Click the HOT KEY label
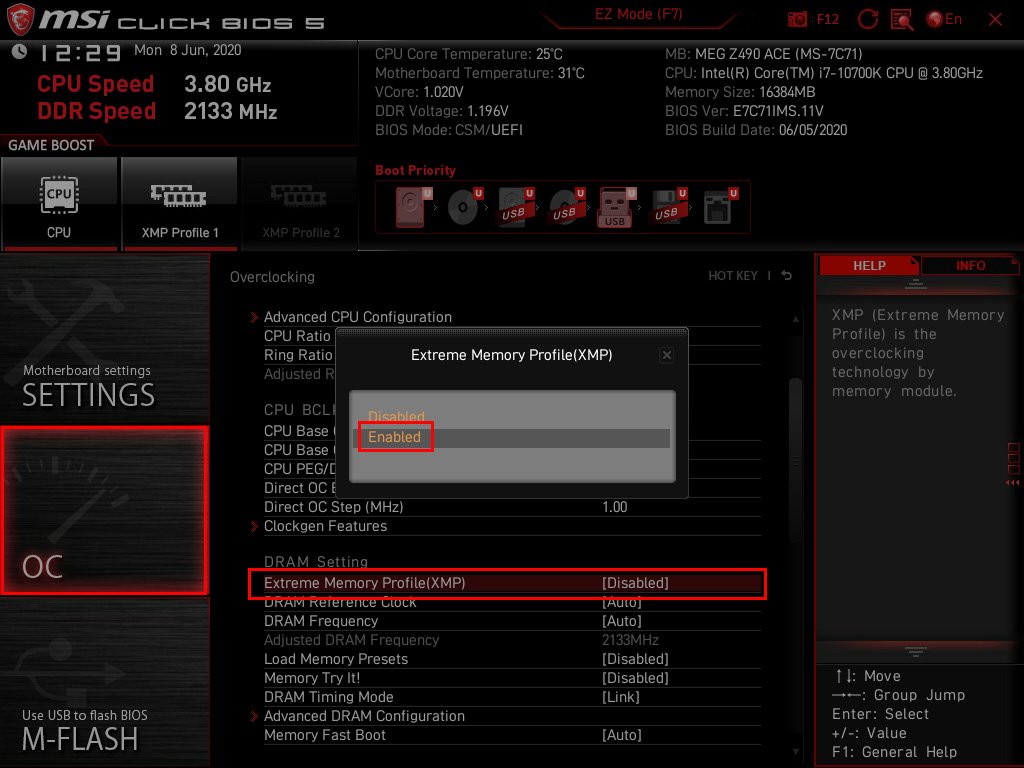Viewport: 1024px width, 768px height. pos(733,276)
